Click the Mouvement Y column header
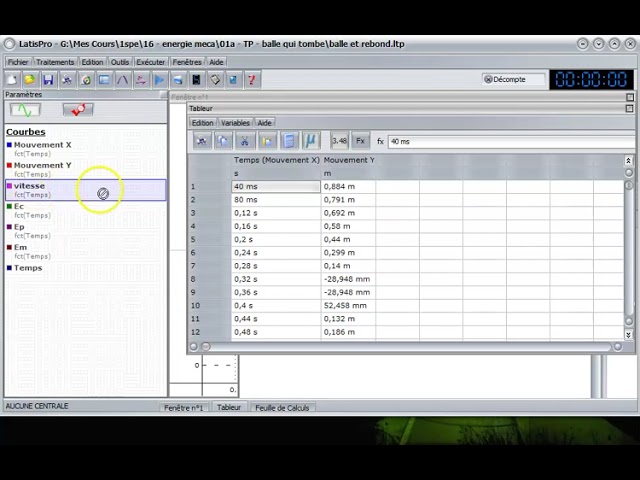This screenshot has height=480, width=640. (x=349, y=160)
